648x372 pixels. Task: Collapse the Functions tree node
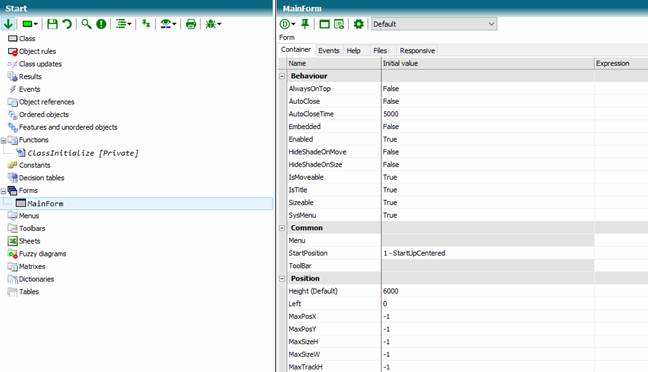click(x=3, y=141)
